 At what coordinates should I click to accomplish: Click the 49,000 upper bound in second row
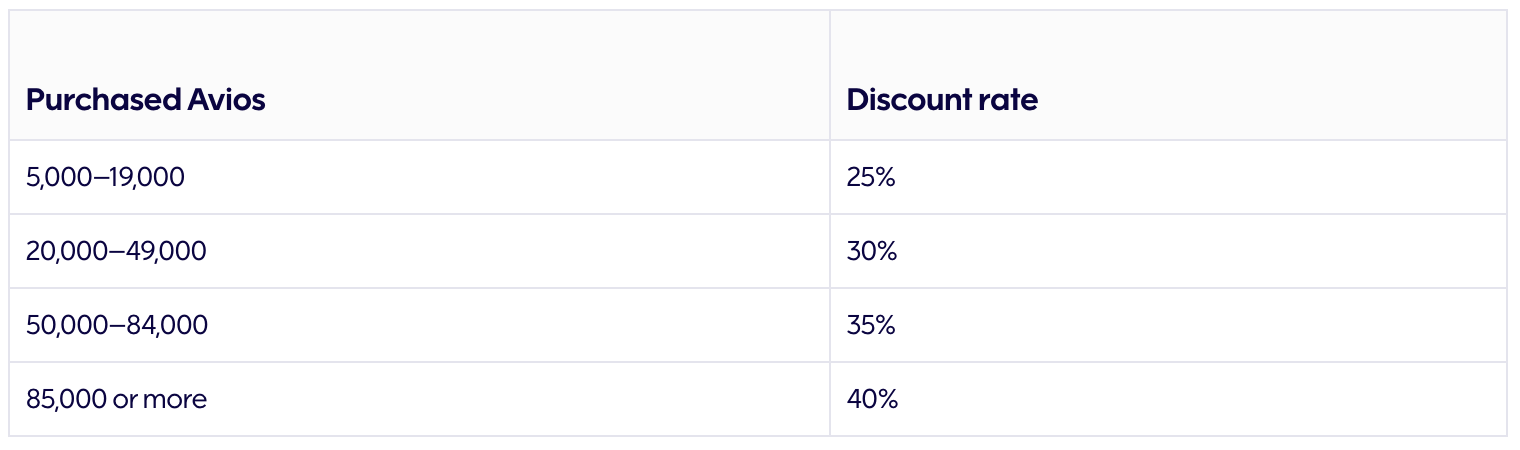(x=165, y=252)
